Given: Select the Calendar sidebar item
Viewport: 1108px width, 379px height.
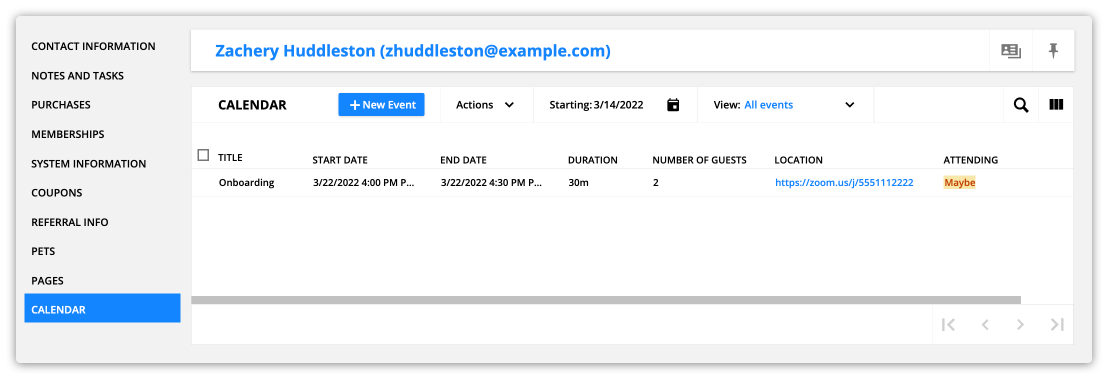Looking at the screenshot, I should (x=102, y=308).
